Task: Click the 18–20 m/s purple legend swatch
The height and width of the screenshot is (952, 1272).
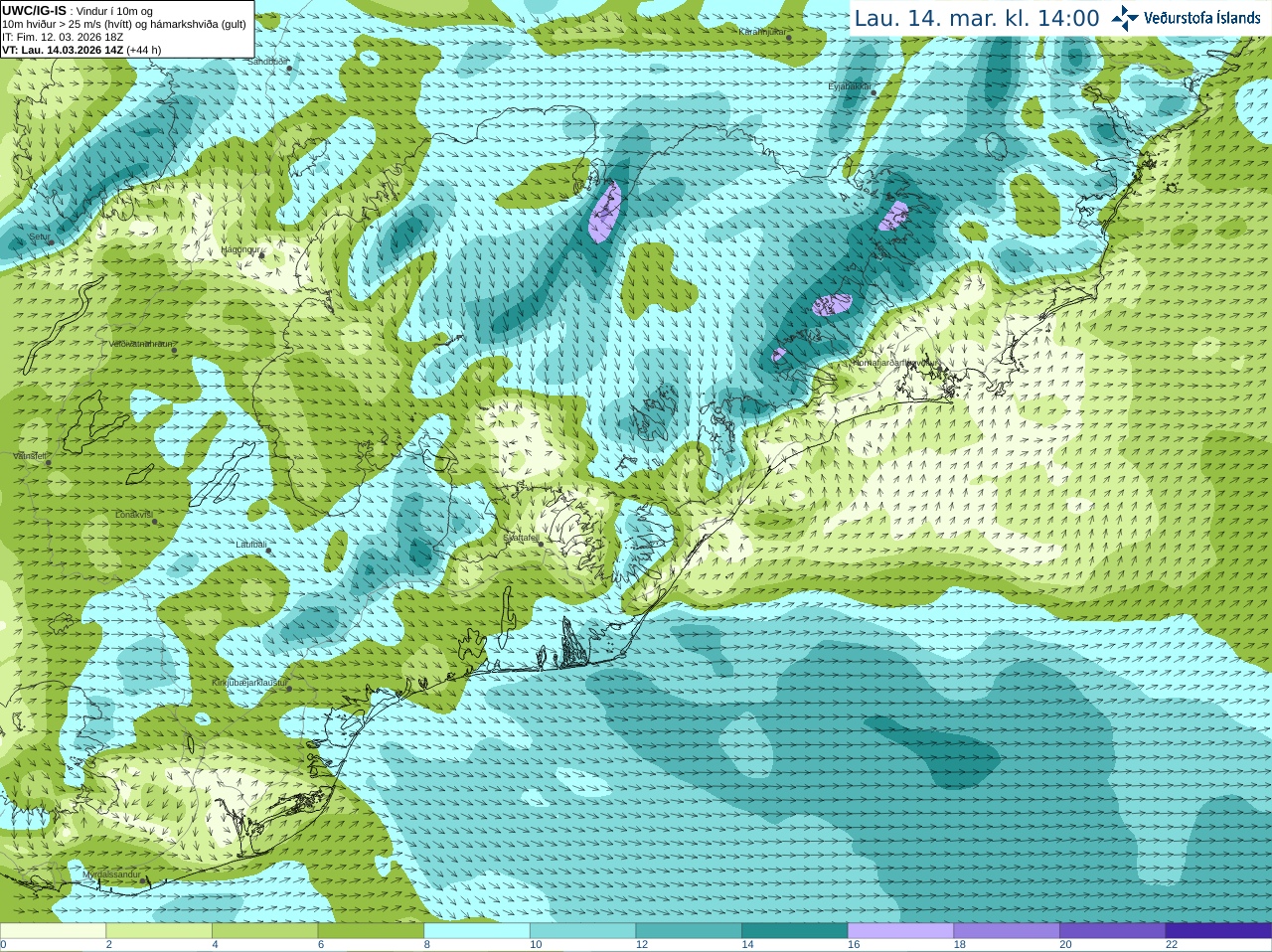Action: pyautogui.click(x=1007, y=930)
